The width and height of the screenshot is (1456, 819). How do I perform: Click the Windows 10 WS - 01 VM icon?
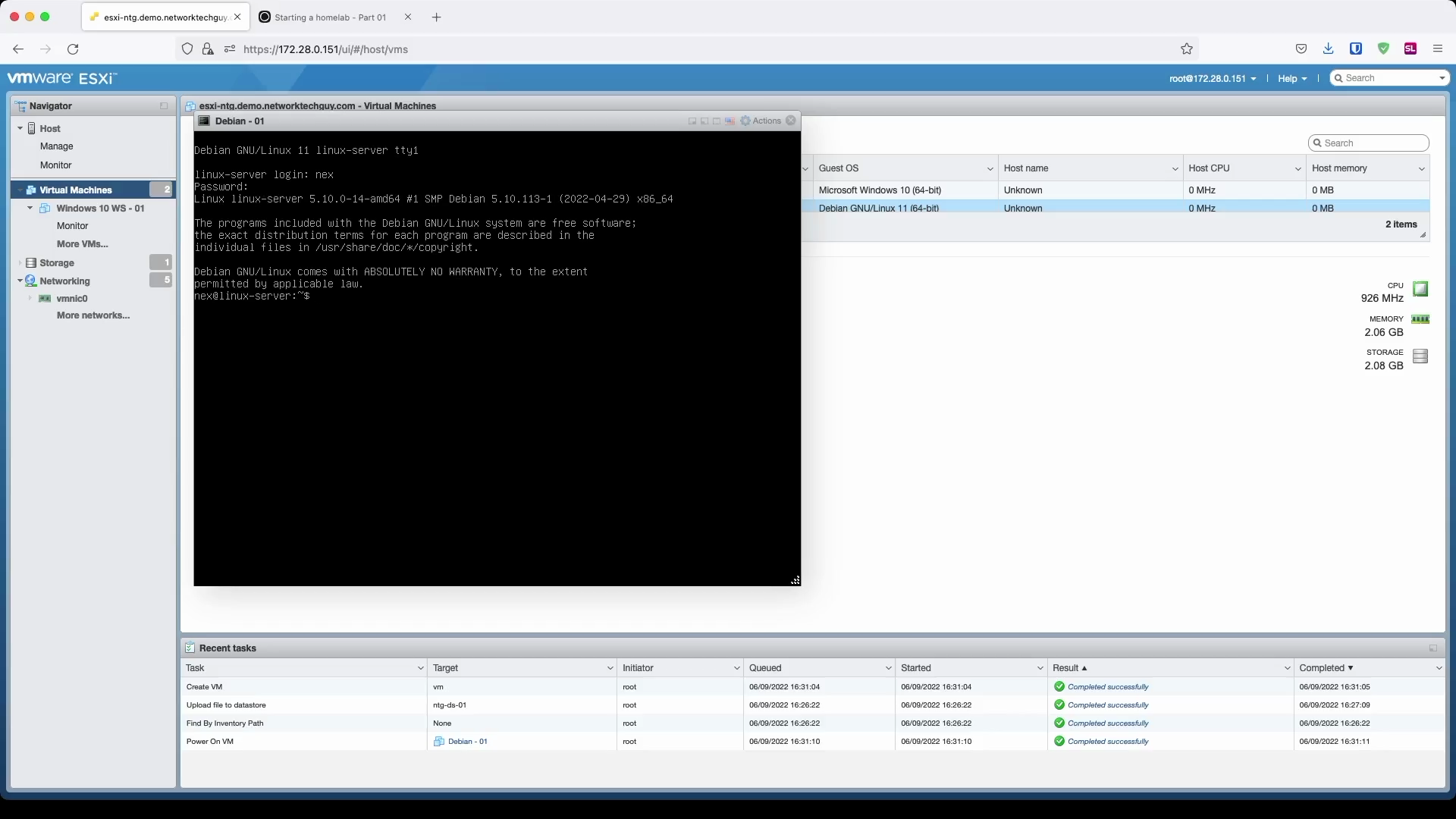tap(45, 208)
